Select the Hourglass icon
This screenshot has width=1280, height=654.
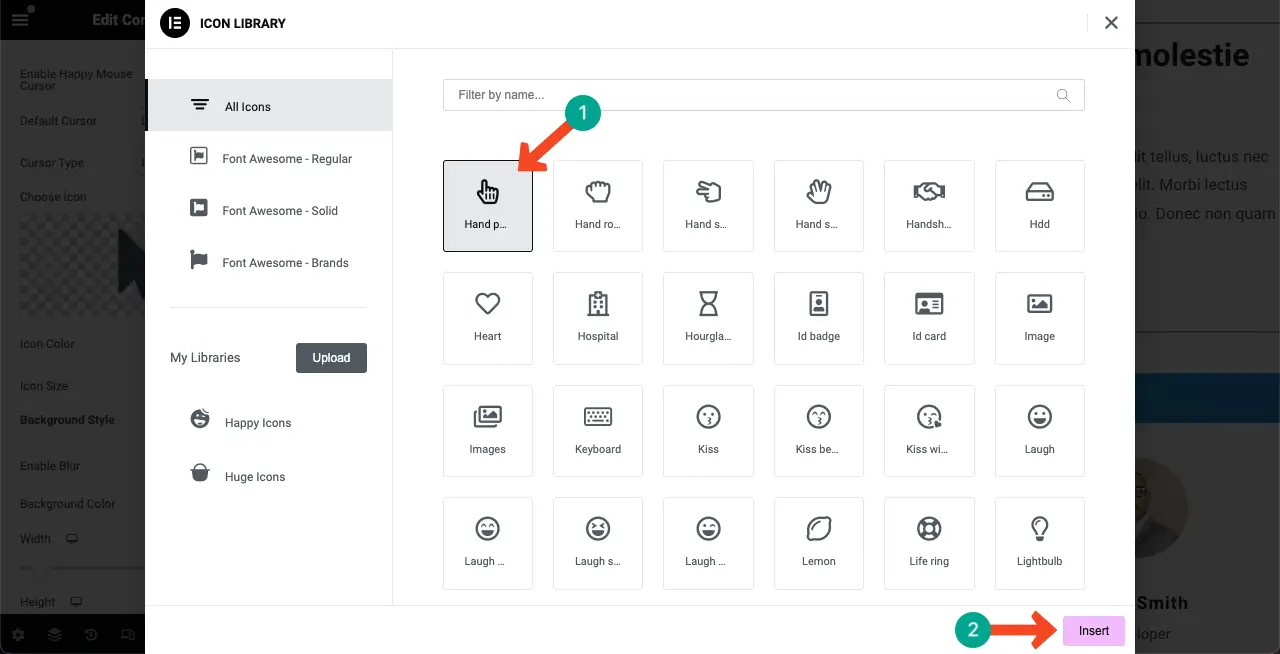pyautogui.click(x=708, y=317)
